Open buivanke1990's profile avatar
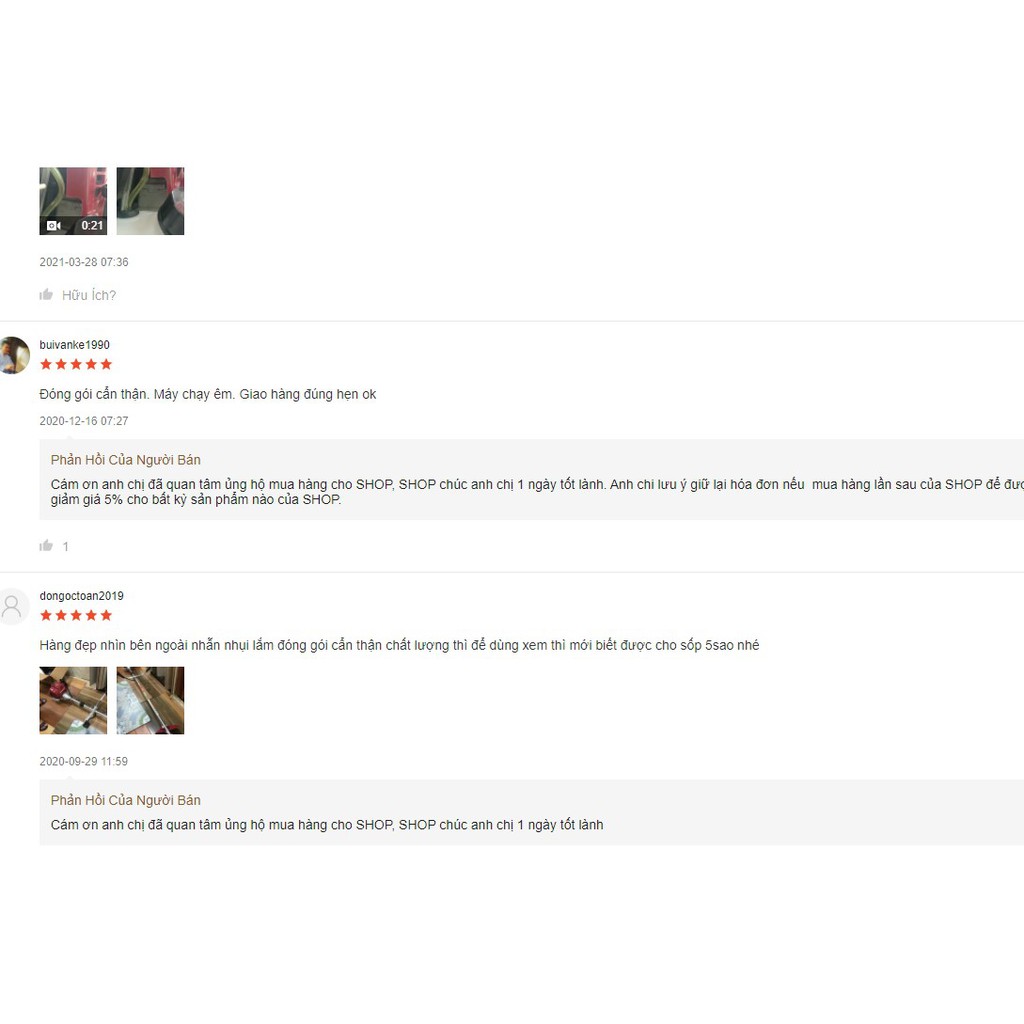This screenshot has width=1024, height=1024. coord(14,355)
